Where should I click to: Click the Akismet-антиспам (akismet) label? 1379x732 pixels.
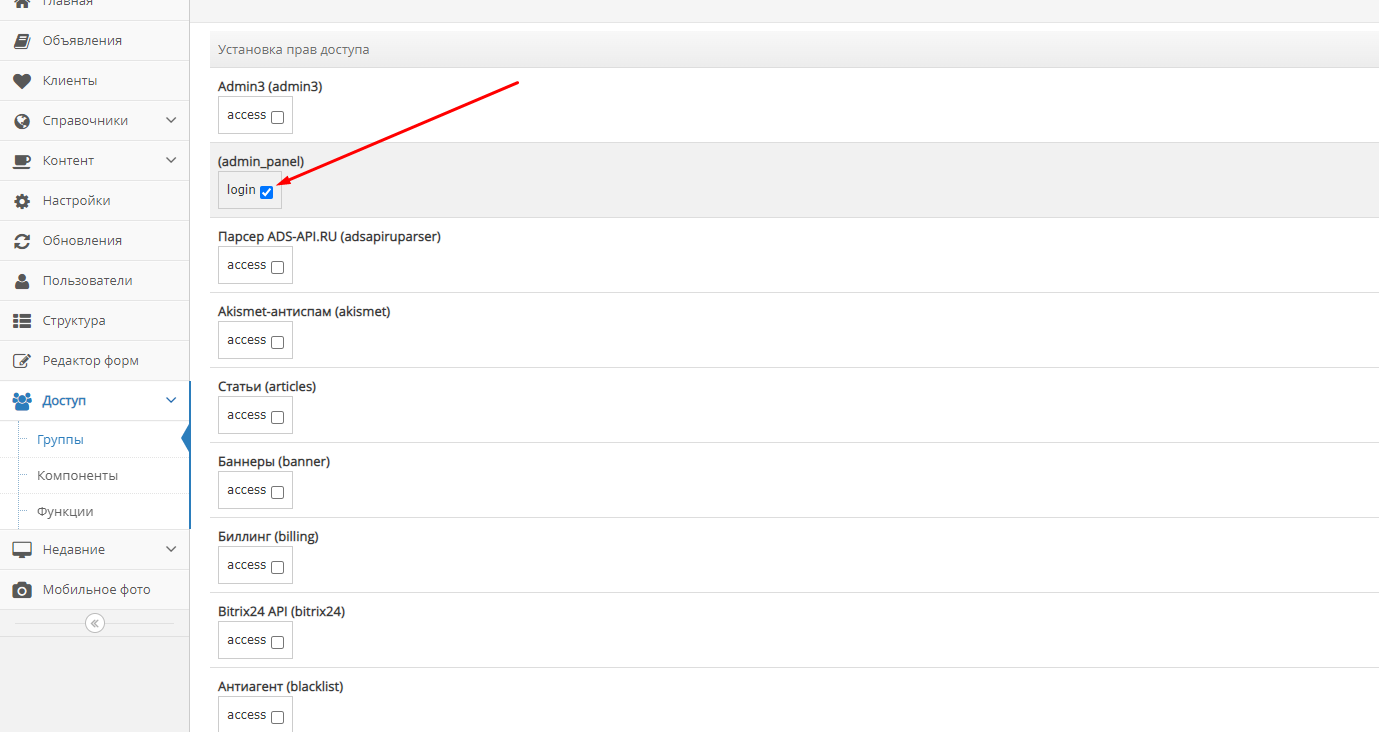304,312
